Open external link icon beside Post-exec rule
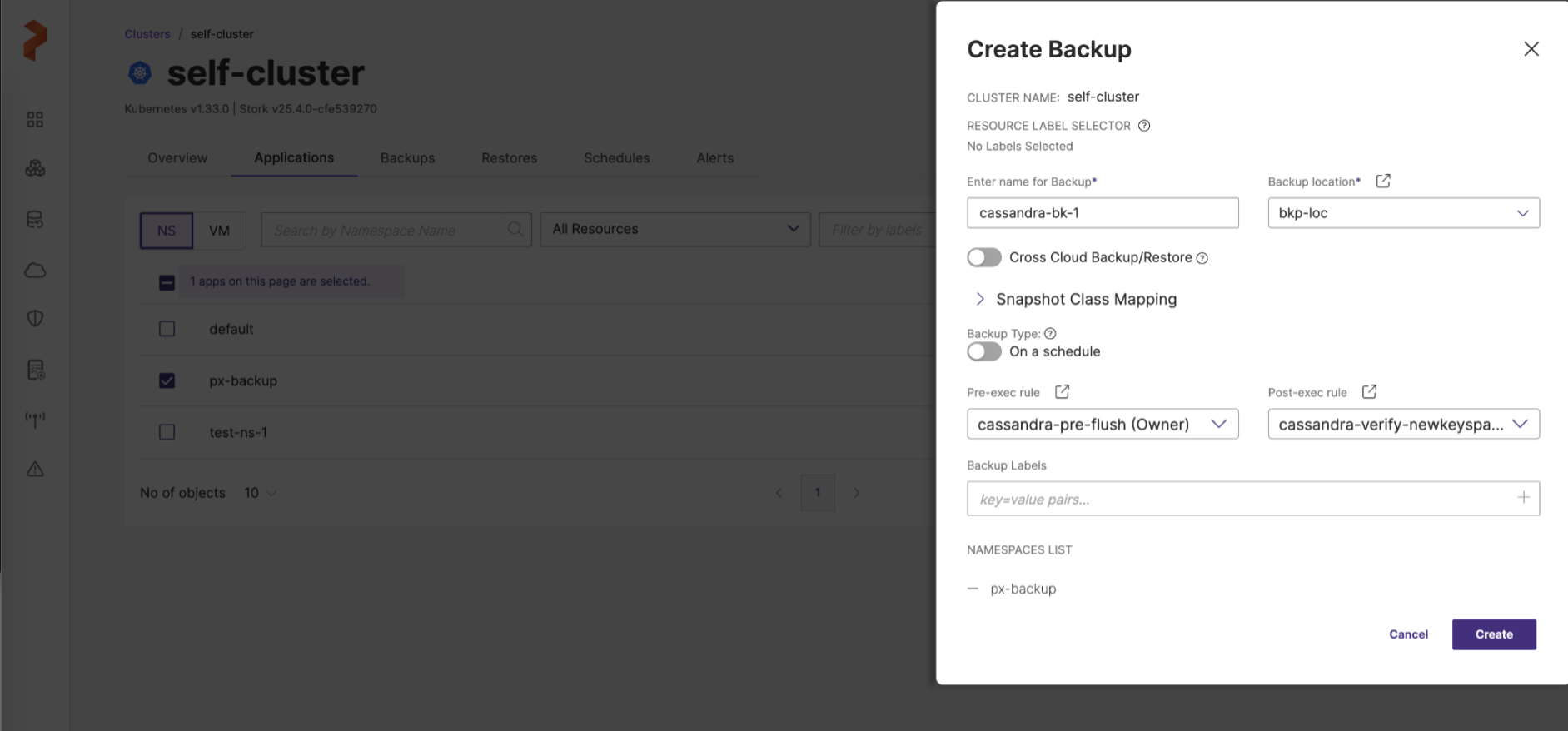 [x=1369, y=392]
